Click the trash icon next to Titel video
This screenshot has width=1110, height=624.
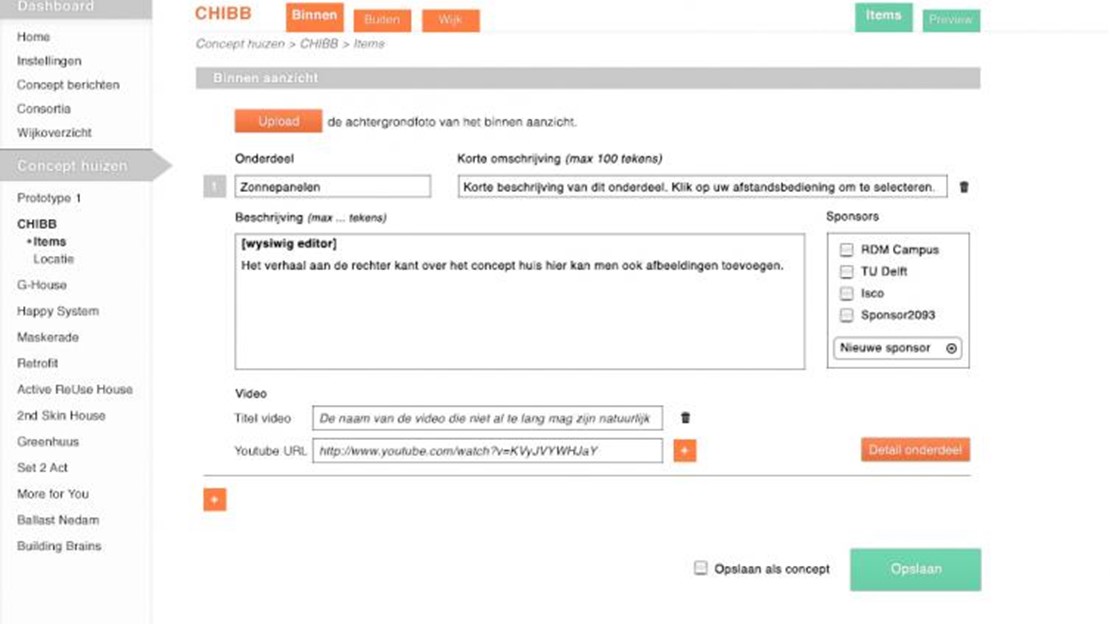click(x=685, y=418)
